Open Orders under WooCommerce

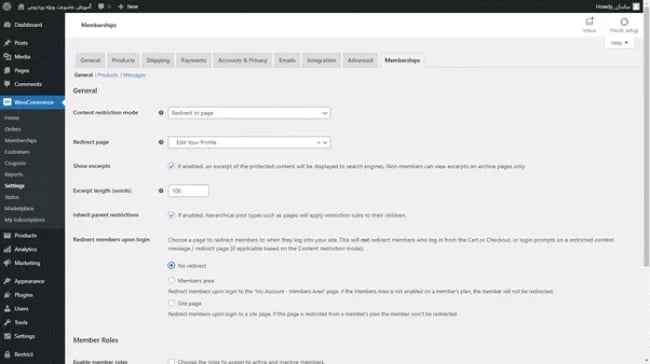[12, 129]
